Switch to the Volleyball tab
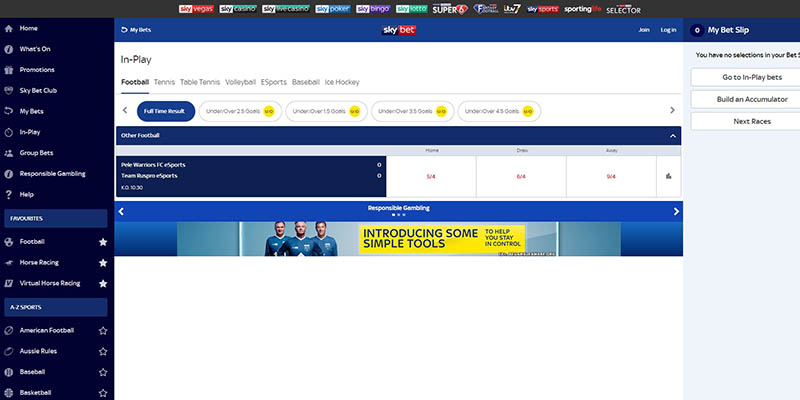This screenshot has width=800, height=400. coord(240,82)
